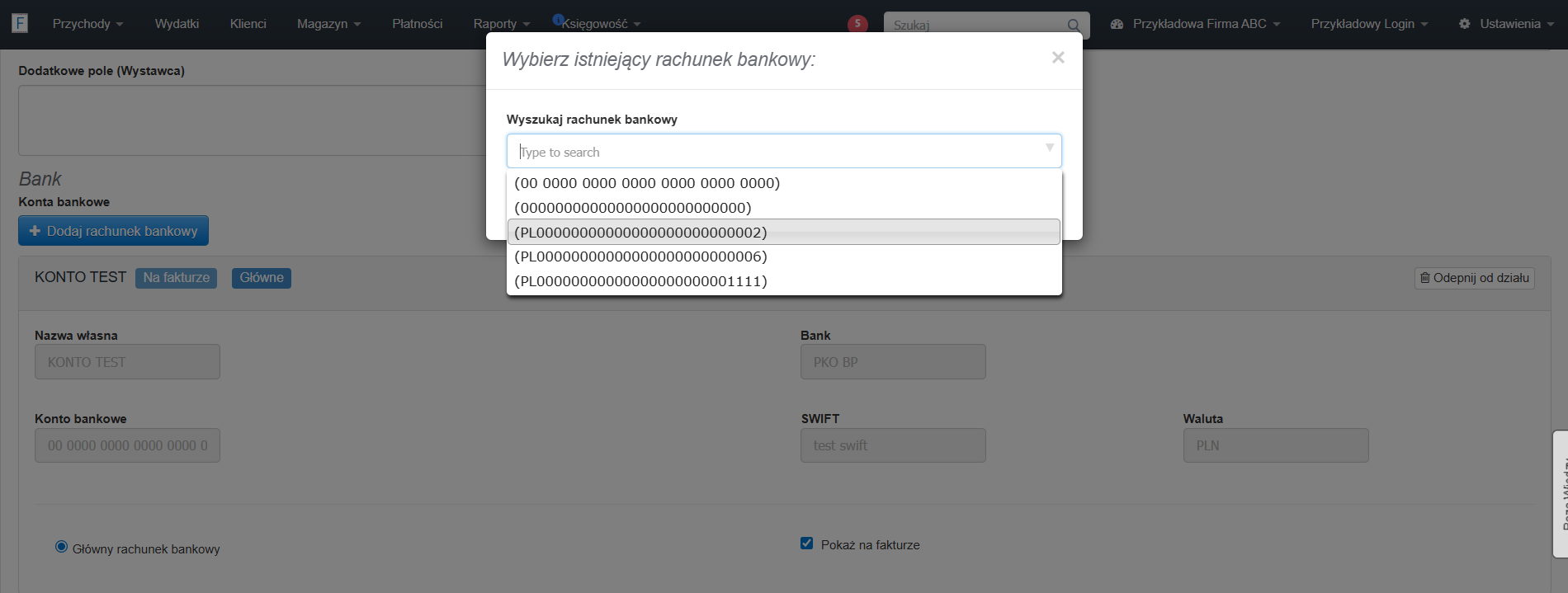Expand the Raporty menu
Image resolution: width=1568 pixels, height=593 pixels.
pyautogui.click(x=501, y=24)
